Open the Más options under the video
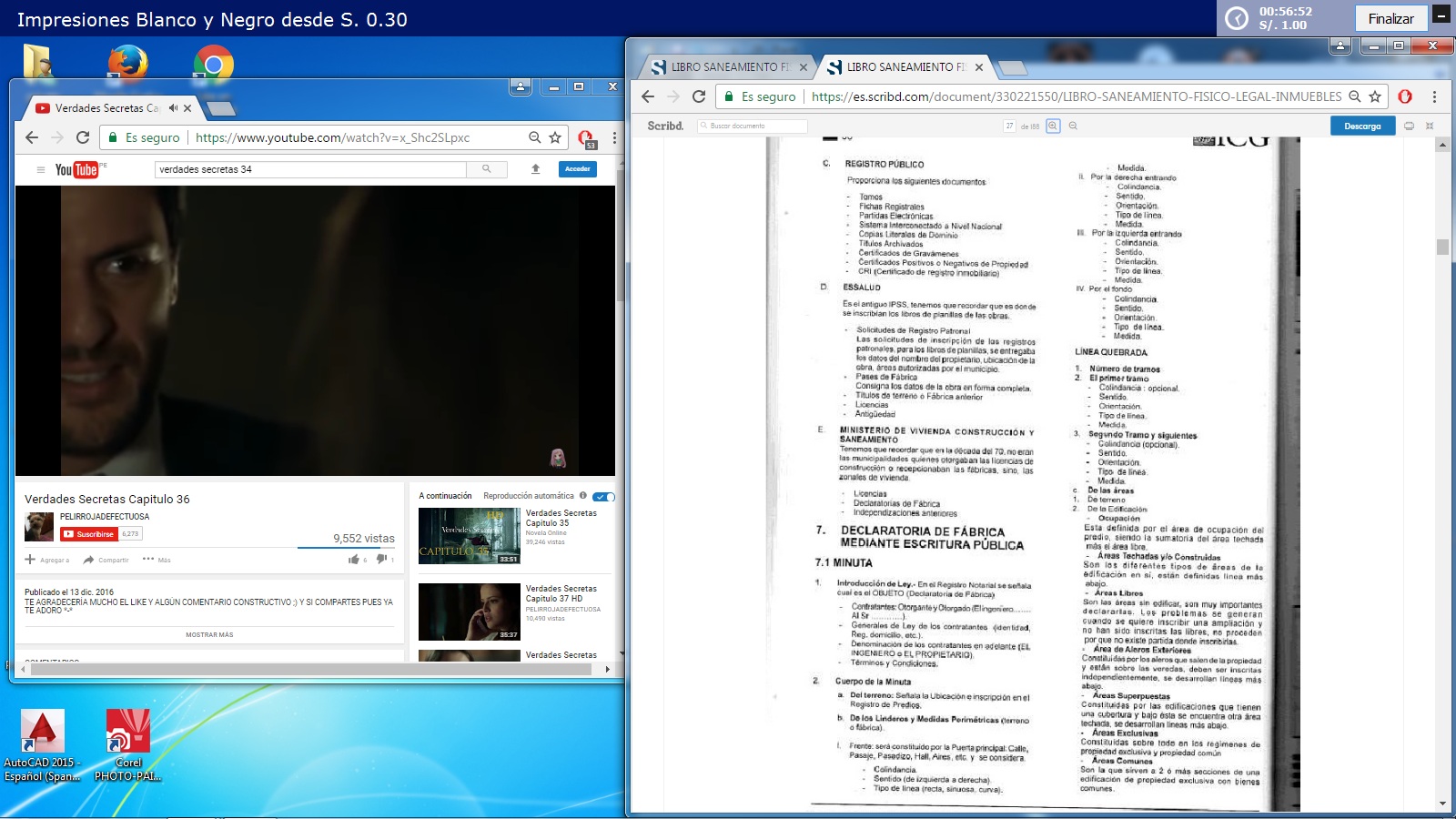The width and height of the screenshot is (1456, 819). pyautogui.click(x=157, y=560)
